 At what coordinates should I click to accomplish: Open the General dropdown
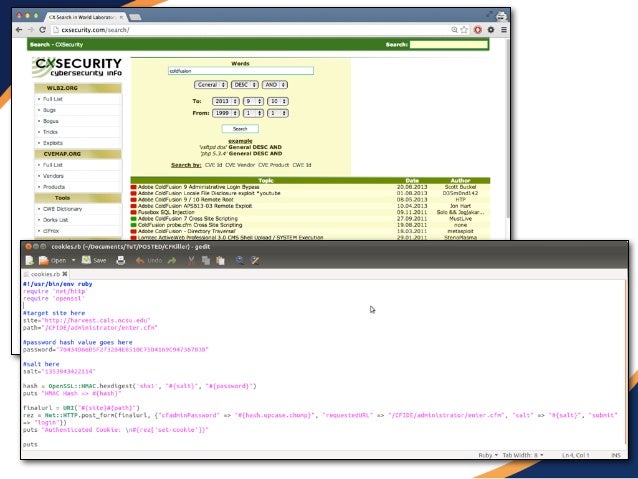coord(211,85)
